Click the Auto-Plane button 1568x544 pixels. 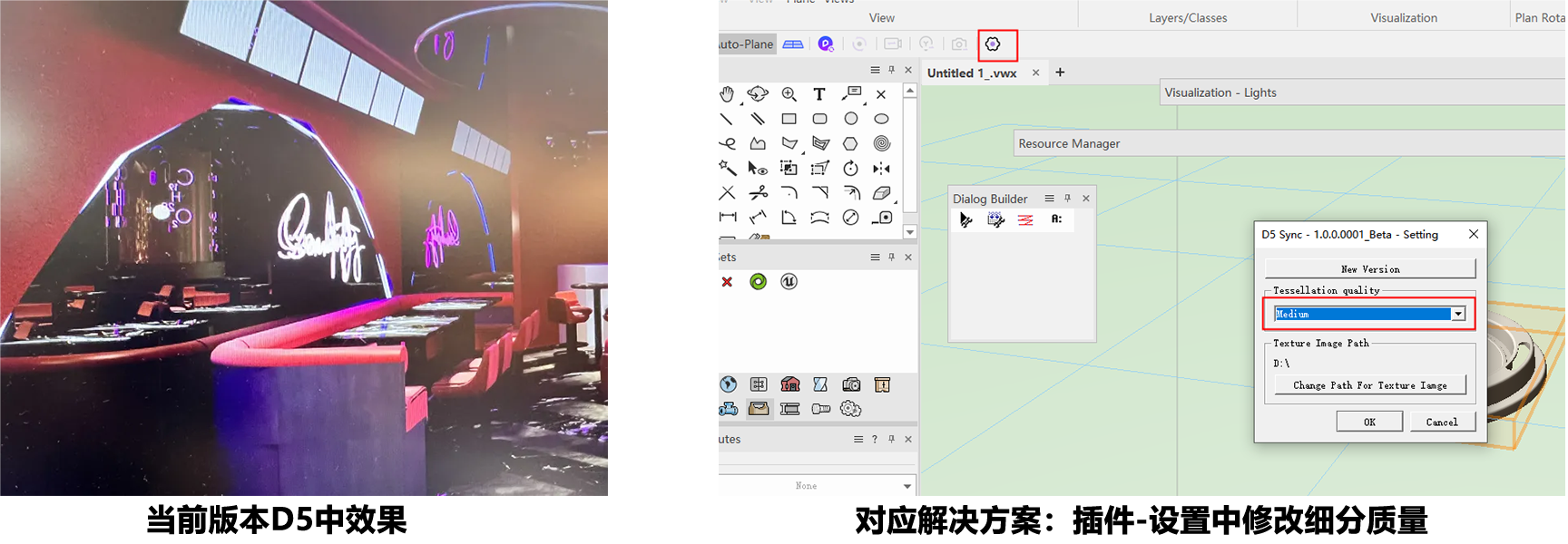tap(747, 44)
